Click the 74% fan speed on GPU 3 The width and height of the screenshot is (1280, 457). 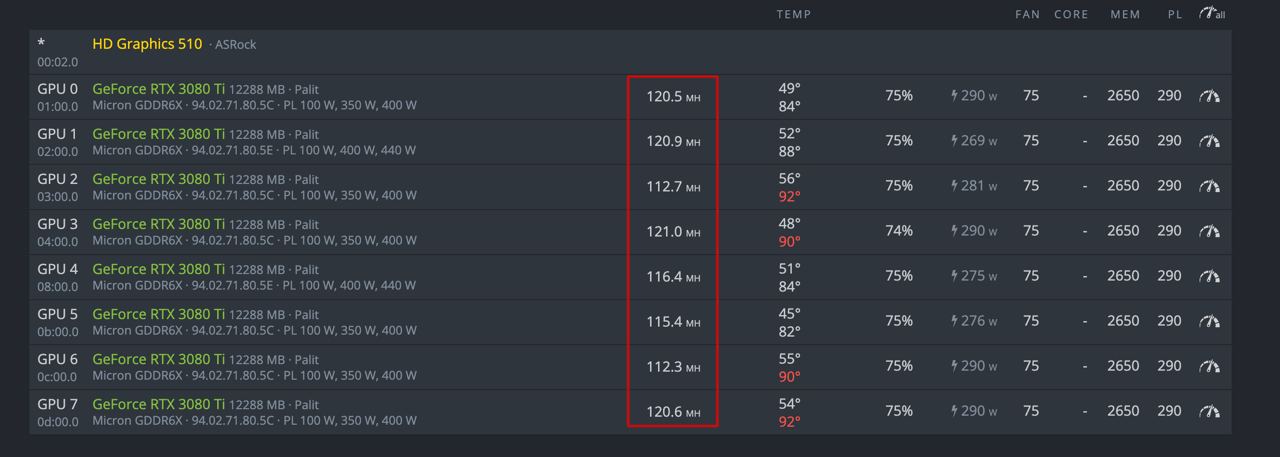coord(898,231)
